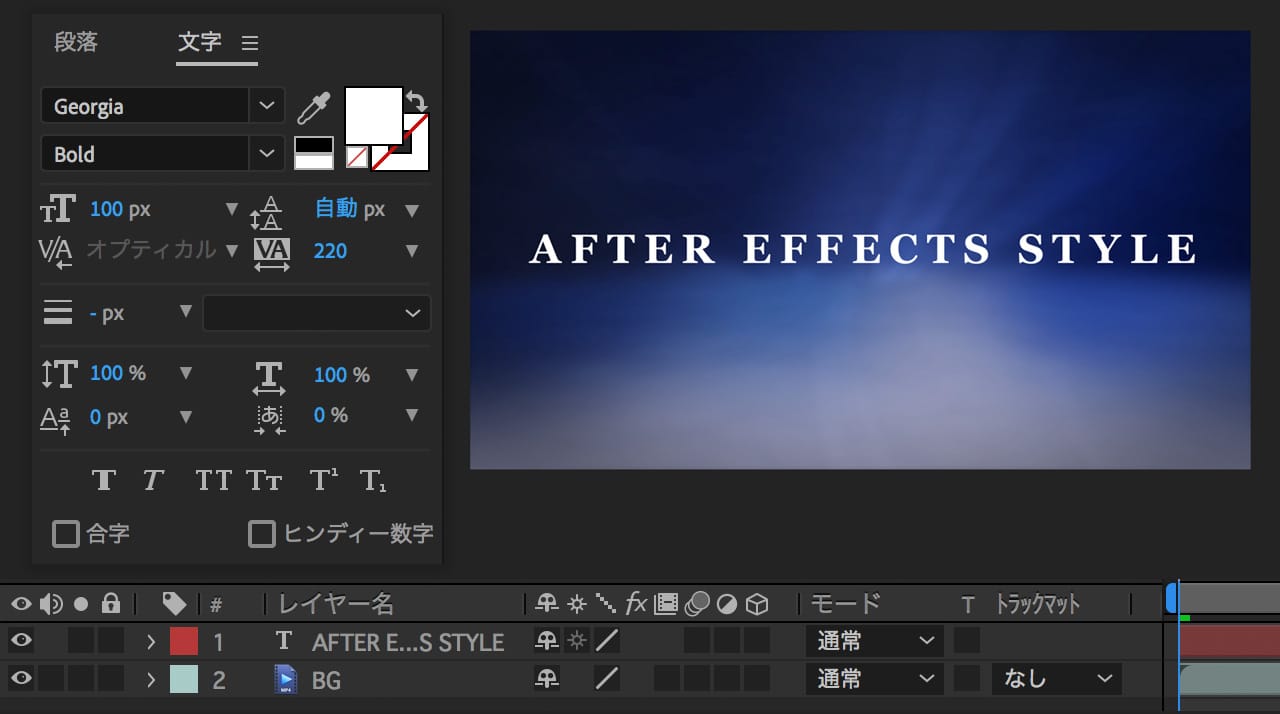Enable small caps text style

click(264, 480)
